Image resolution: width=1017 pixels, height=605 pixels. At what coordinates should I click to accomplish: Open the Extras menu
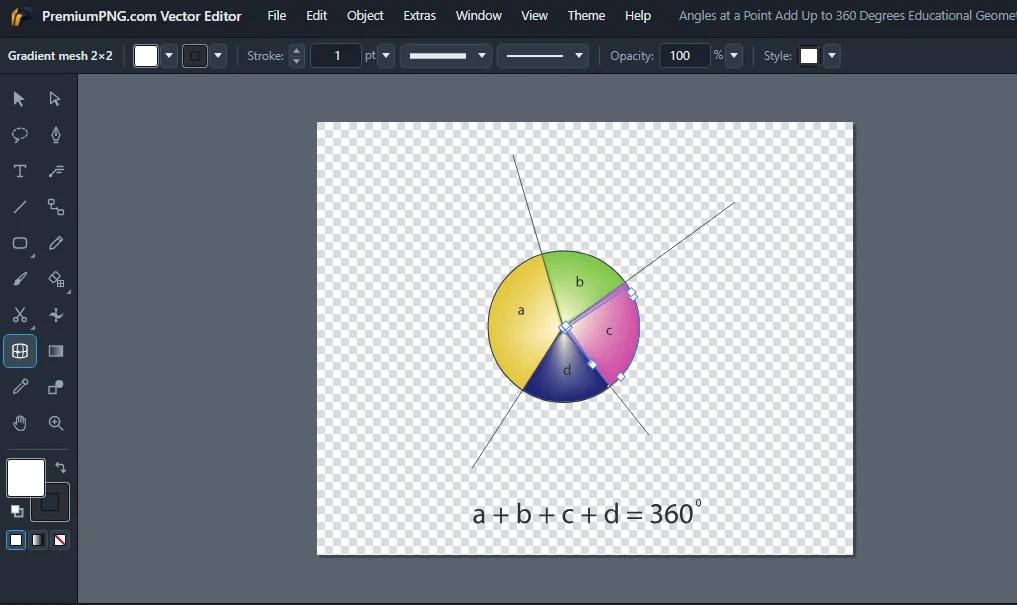click(x=420, y=16)
